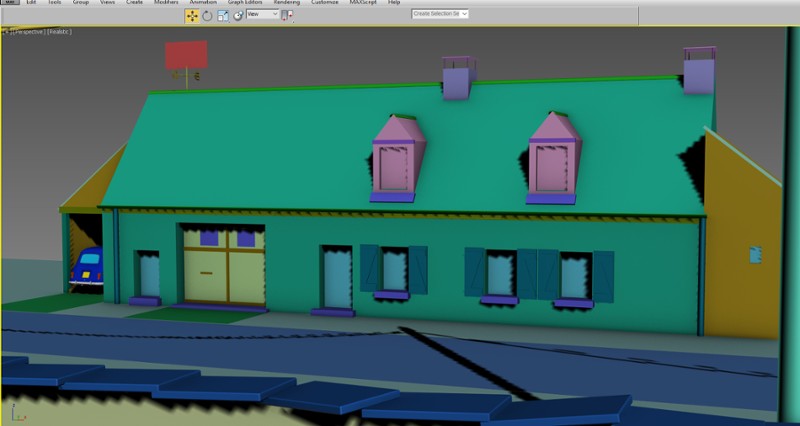This screenshot has width=800, height=426.
Task: Select the Move tool
Action: click(x=191, y=15)
